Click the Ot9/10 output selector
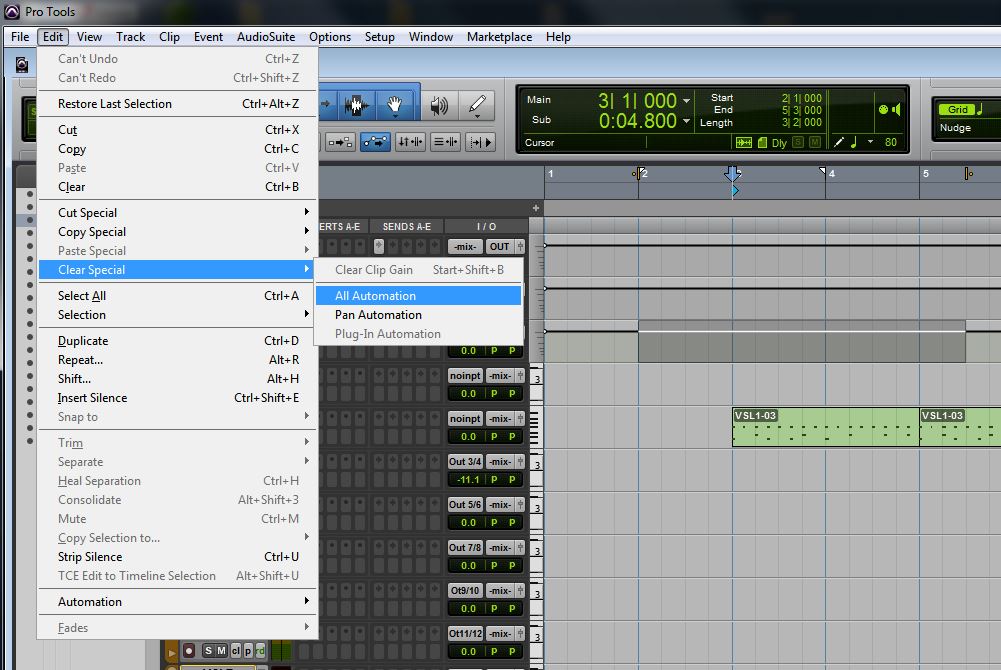Viewport: 1001px width, 670px height. point(465,590)
